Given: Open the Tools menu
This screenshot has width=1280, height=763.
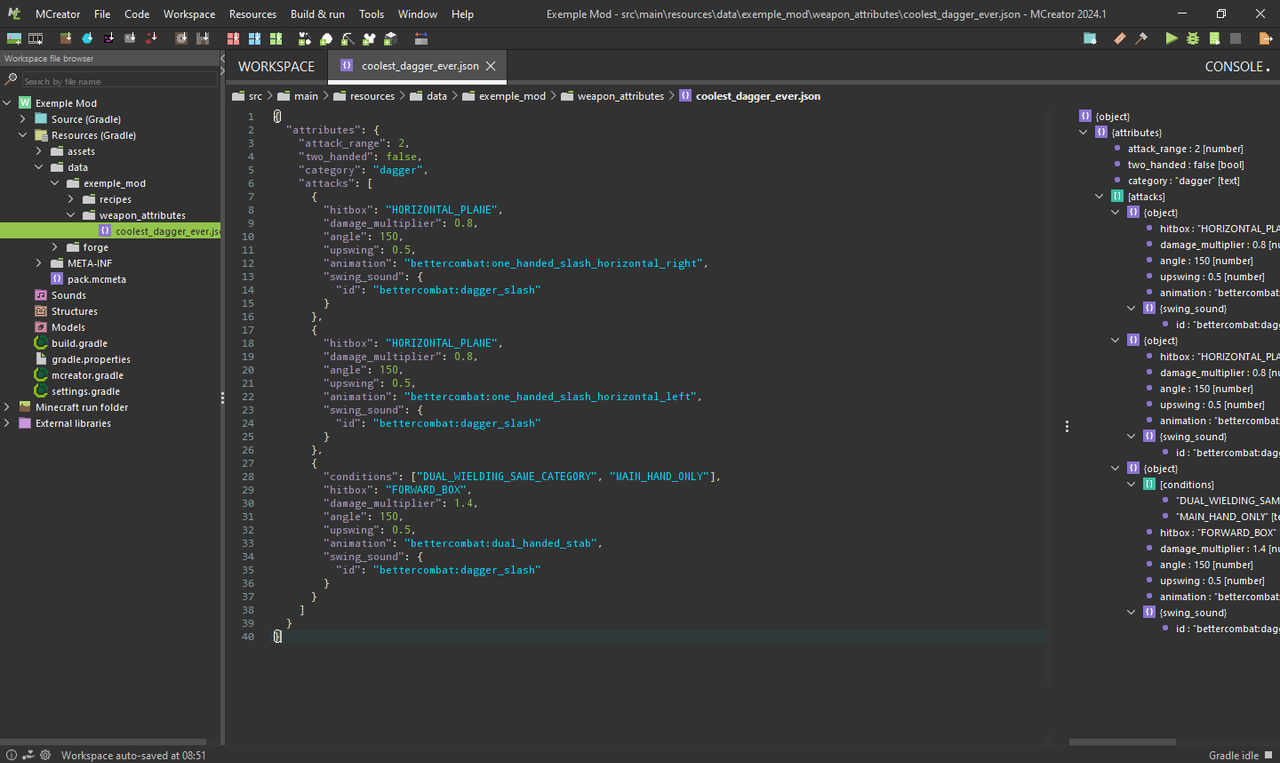Looking at the screenshot, I should coord(371,14).
